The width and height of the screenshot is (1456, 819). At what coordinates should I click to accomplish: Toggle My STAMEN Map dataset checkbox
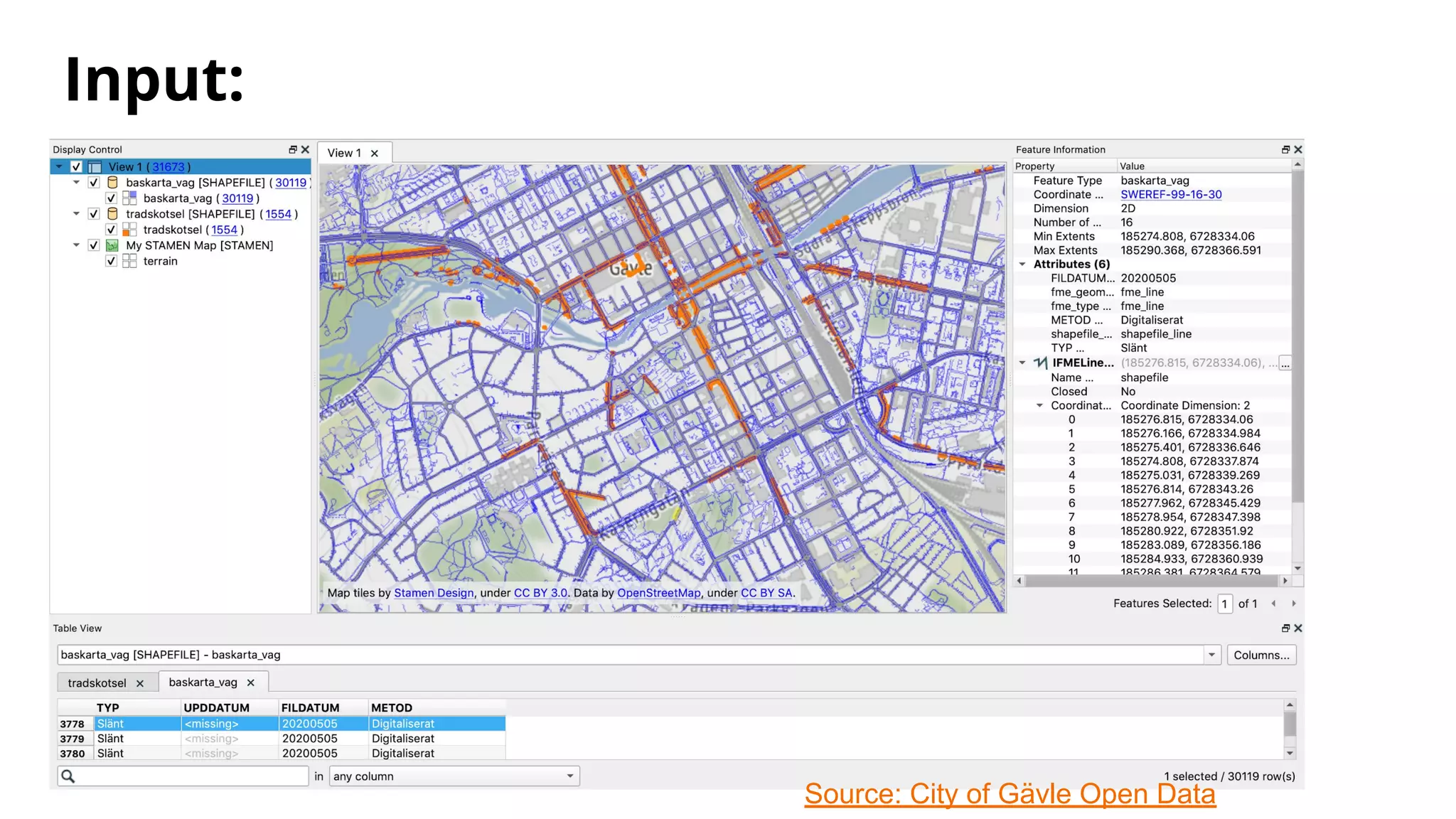[x=94, y=245]
